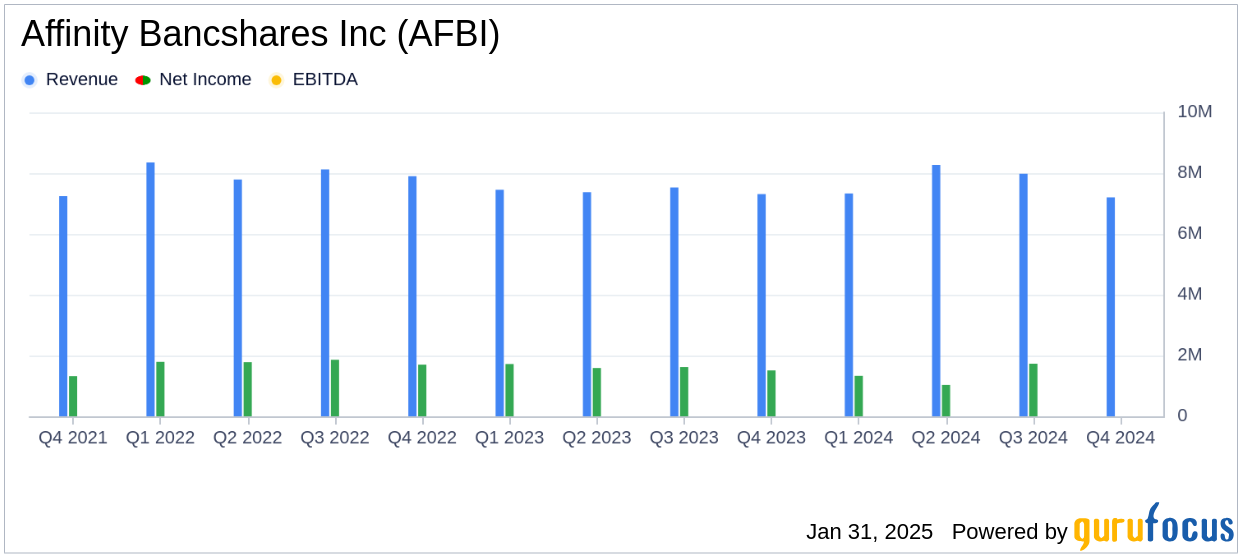Click the Q4 2023 axis label
The image size is (1242, 557).
click(771, 438)
